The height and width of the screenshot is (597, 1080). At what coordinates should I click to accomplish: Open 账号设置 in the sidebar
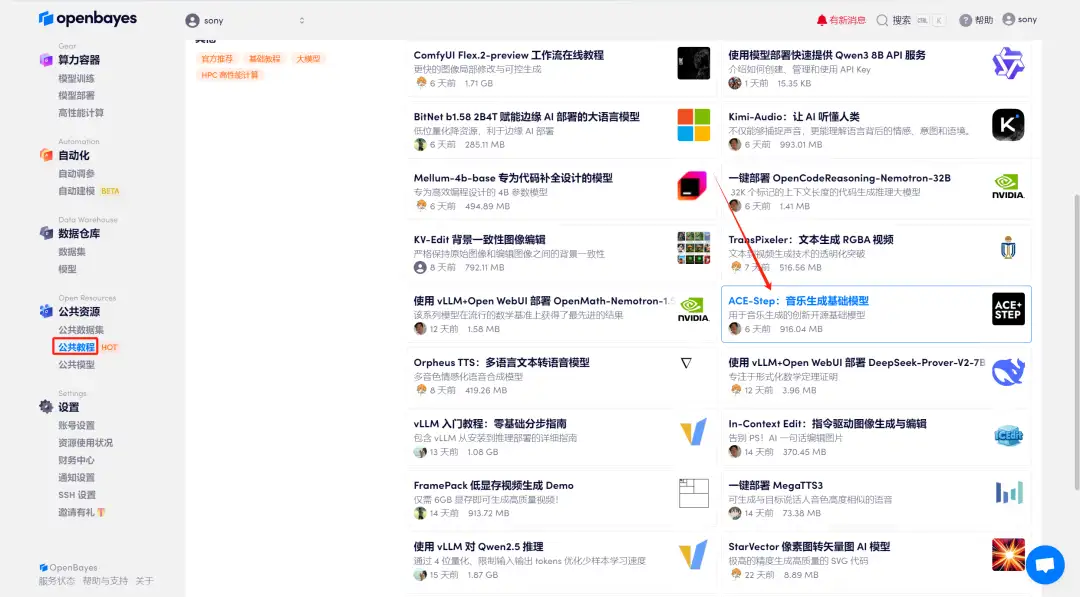tap(76, 426)
